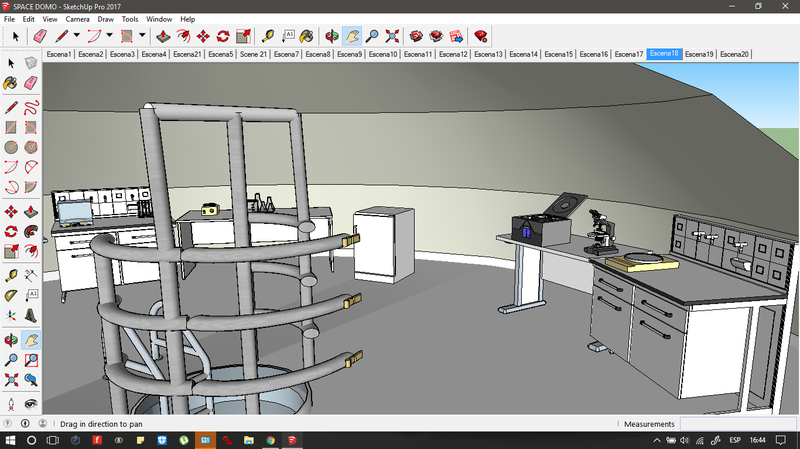Screen dimensions: 800x449
Task: Click the Measurements input box
Action: [x=737, y=424]
